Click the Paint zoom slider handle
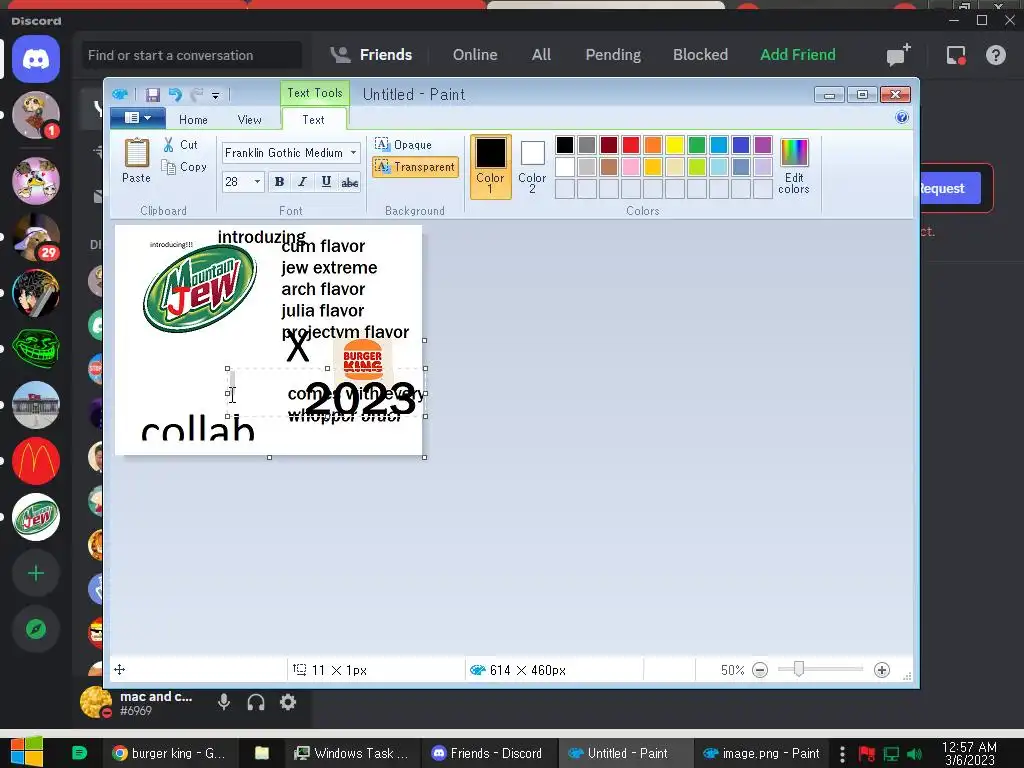The image size is (1024, 768). pyautogui.click(x=798, y=669)
